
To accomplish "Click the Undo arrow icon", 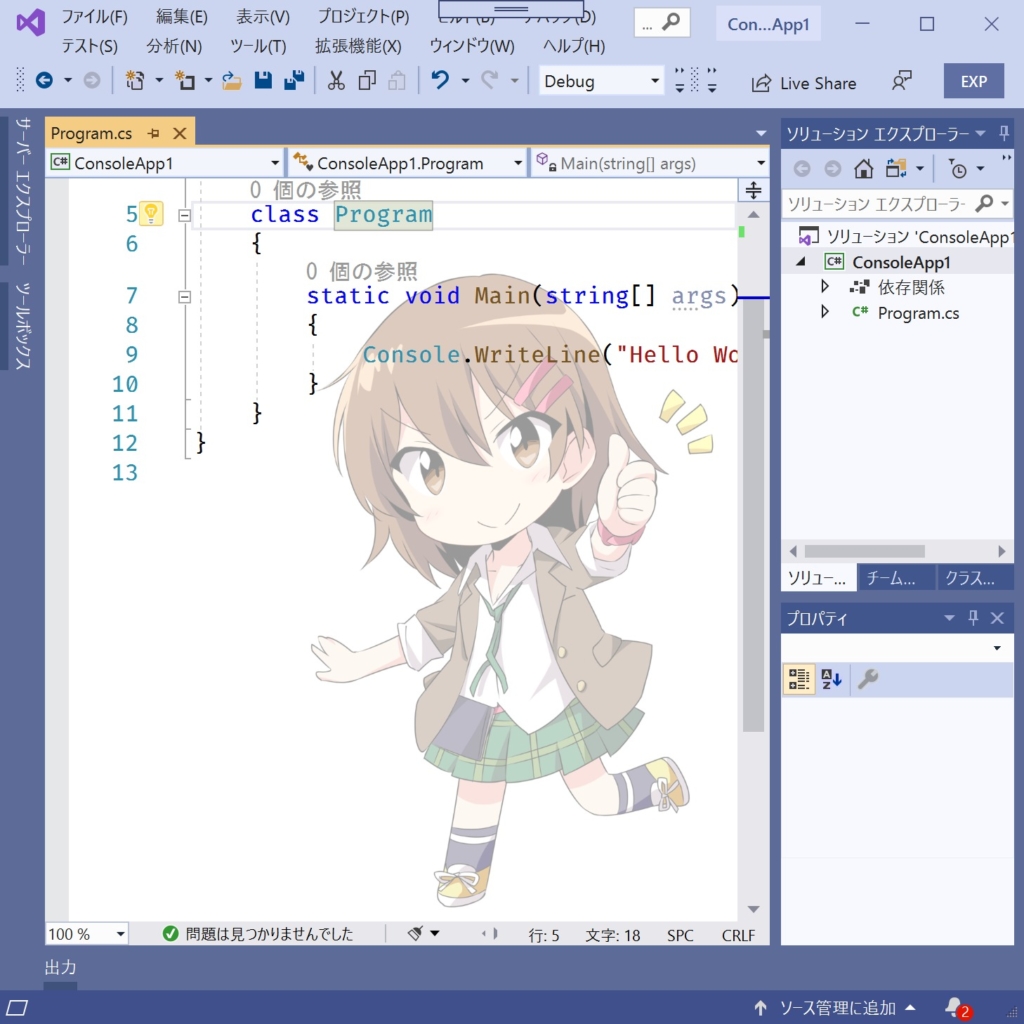I will (x=440, y=81).
